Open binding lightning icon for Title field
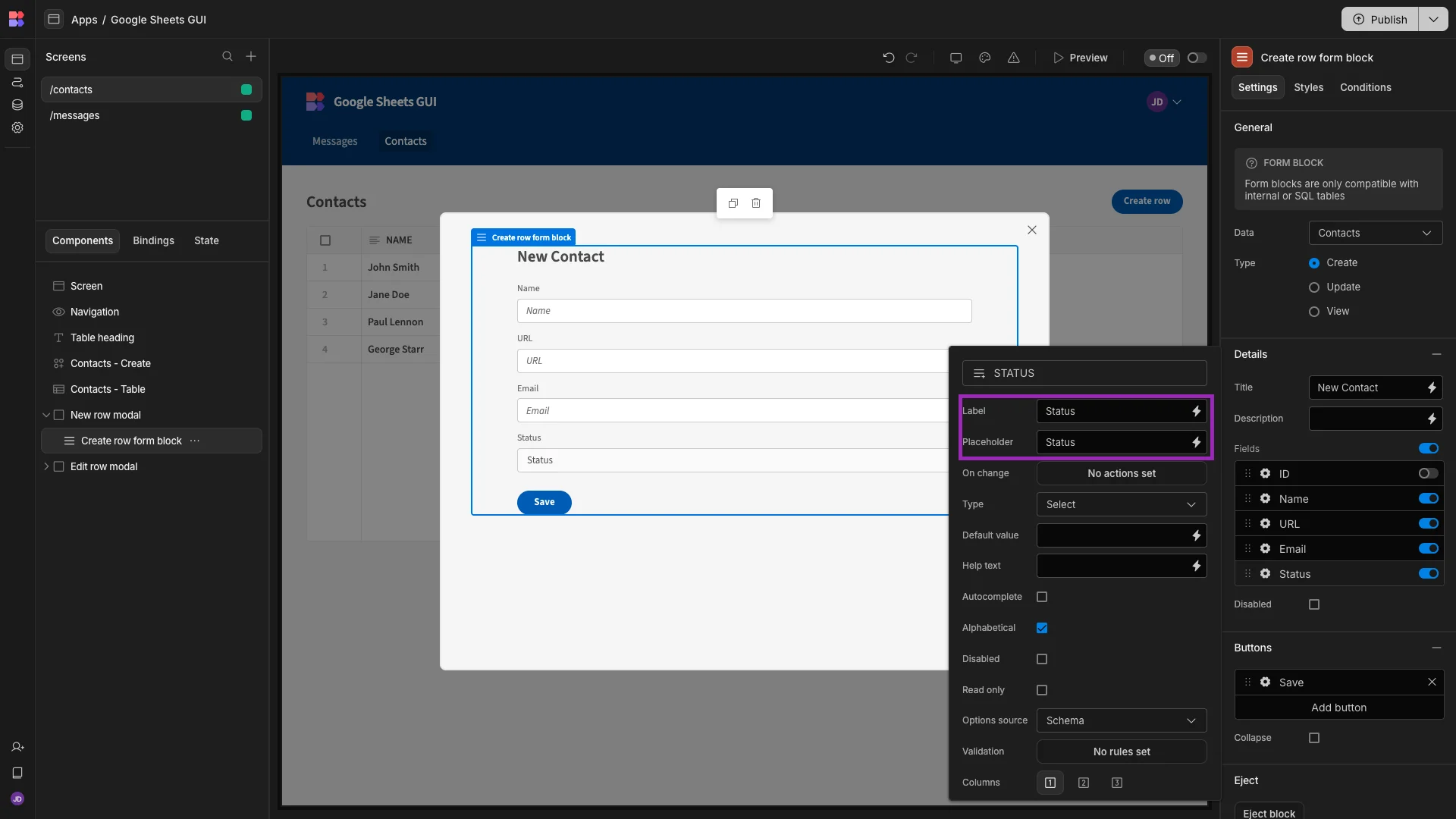Screen dimensions: 1456x819 tap(1432, 388)
